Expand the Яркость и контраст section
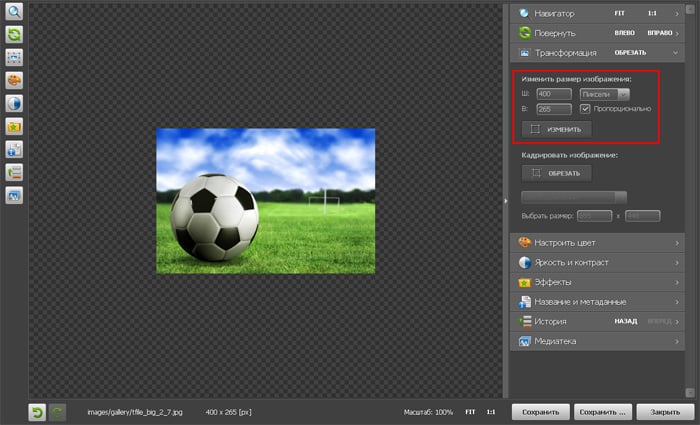The width and height of the screenshot is (700, 425). 600,262
